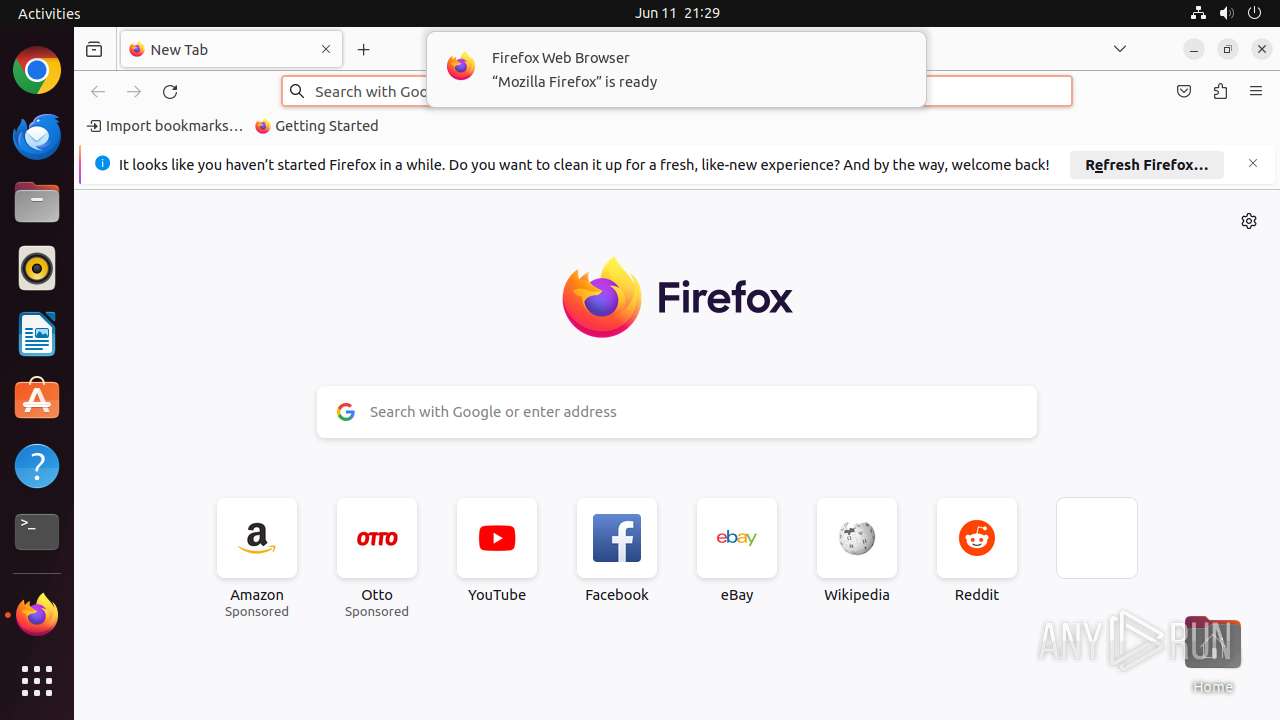
Task: Personalize new tab gear icon
Action: pos(1249,221)
